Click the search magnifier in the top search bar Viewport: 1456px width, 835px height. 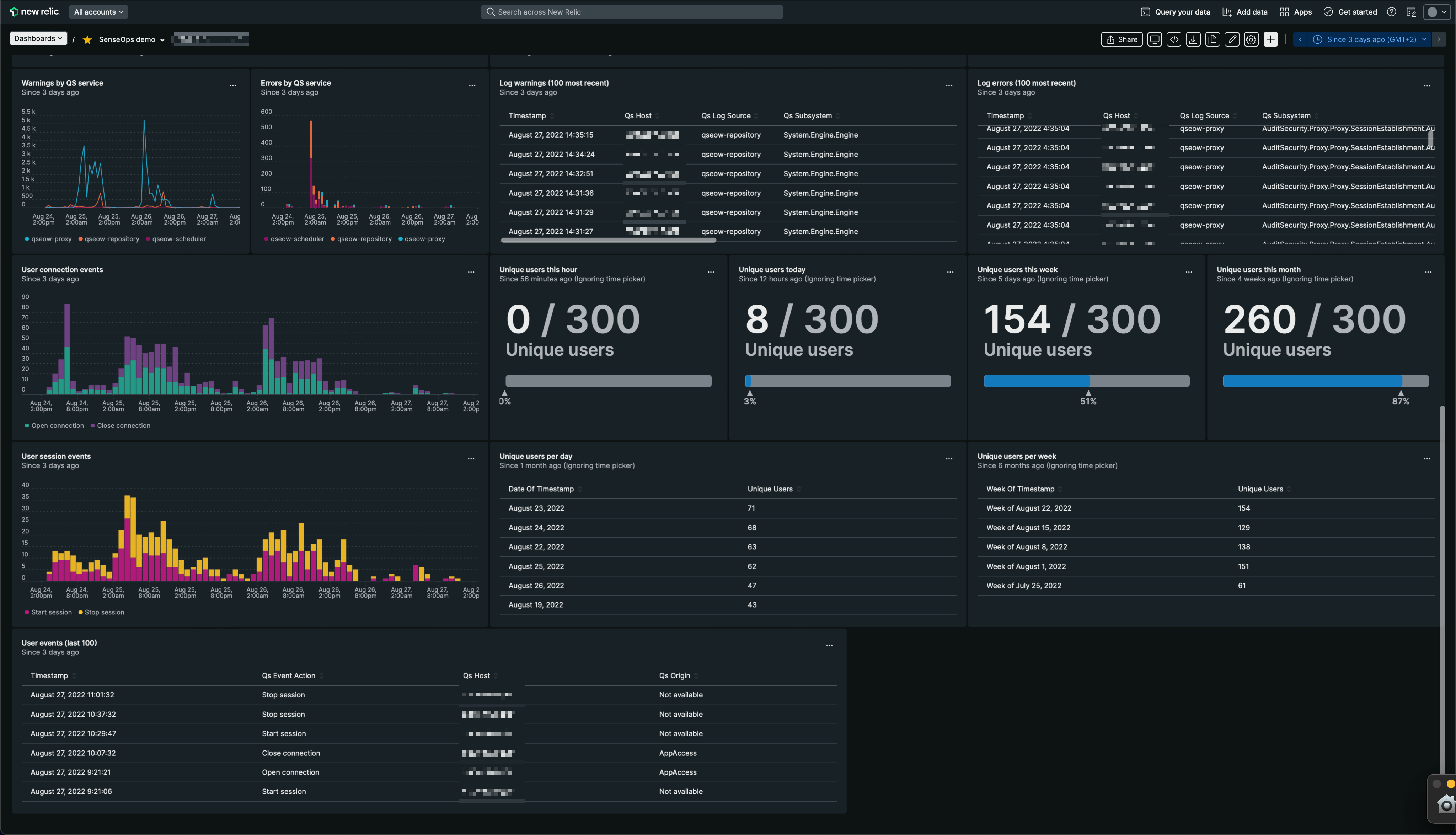tap(491, 11)
